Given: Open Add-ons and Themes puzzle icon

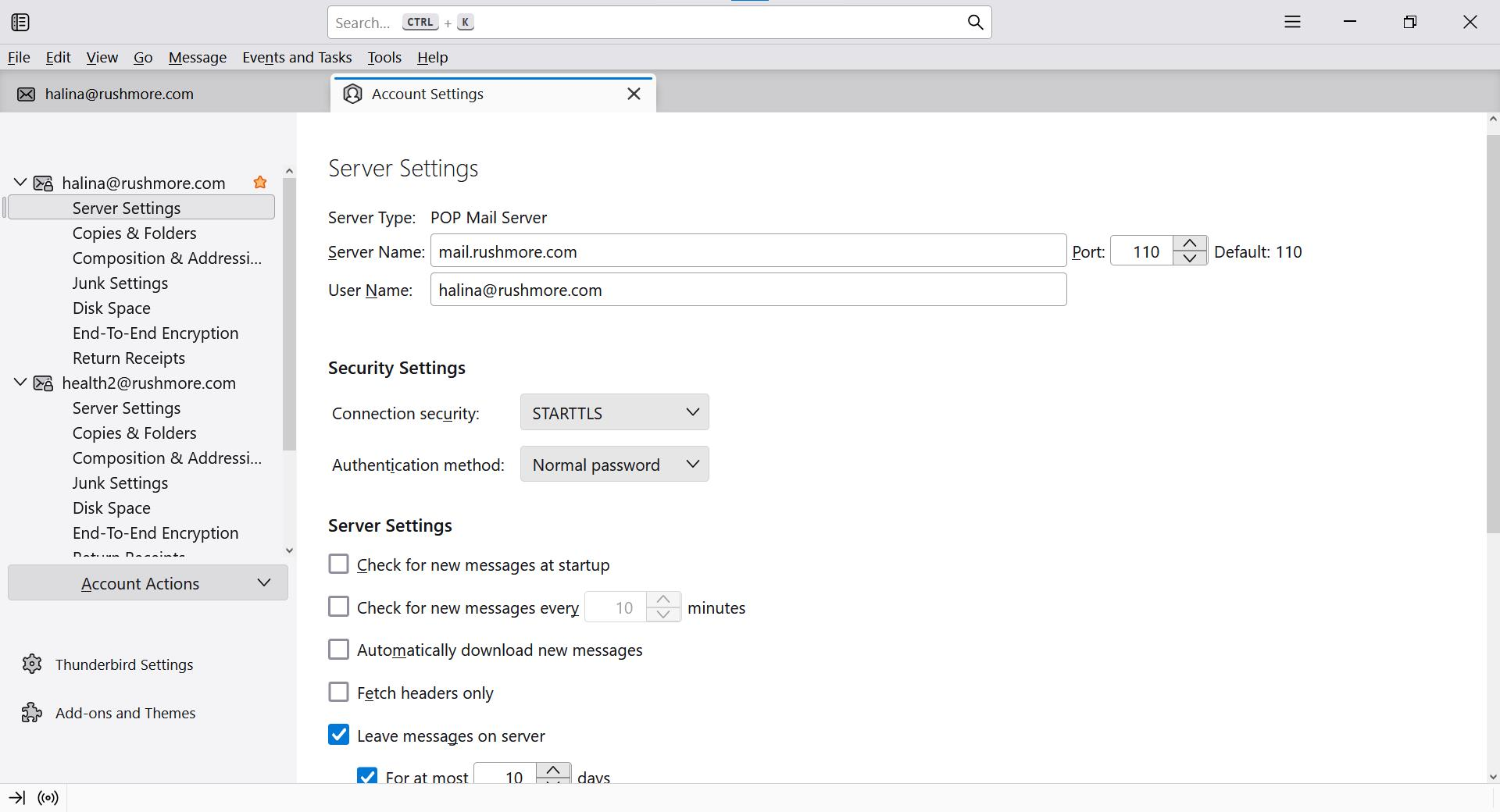Looking at the screenshot, I should point(32,713).
